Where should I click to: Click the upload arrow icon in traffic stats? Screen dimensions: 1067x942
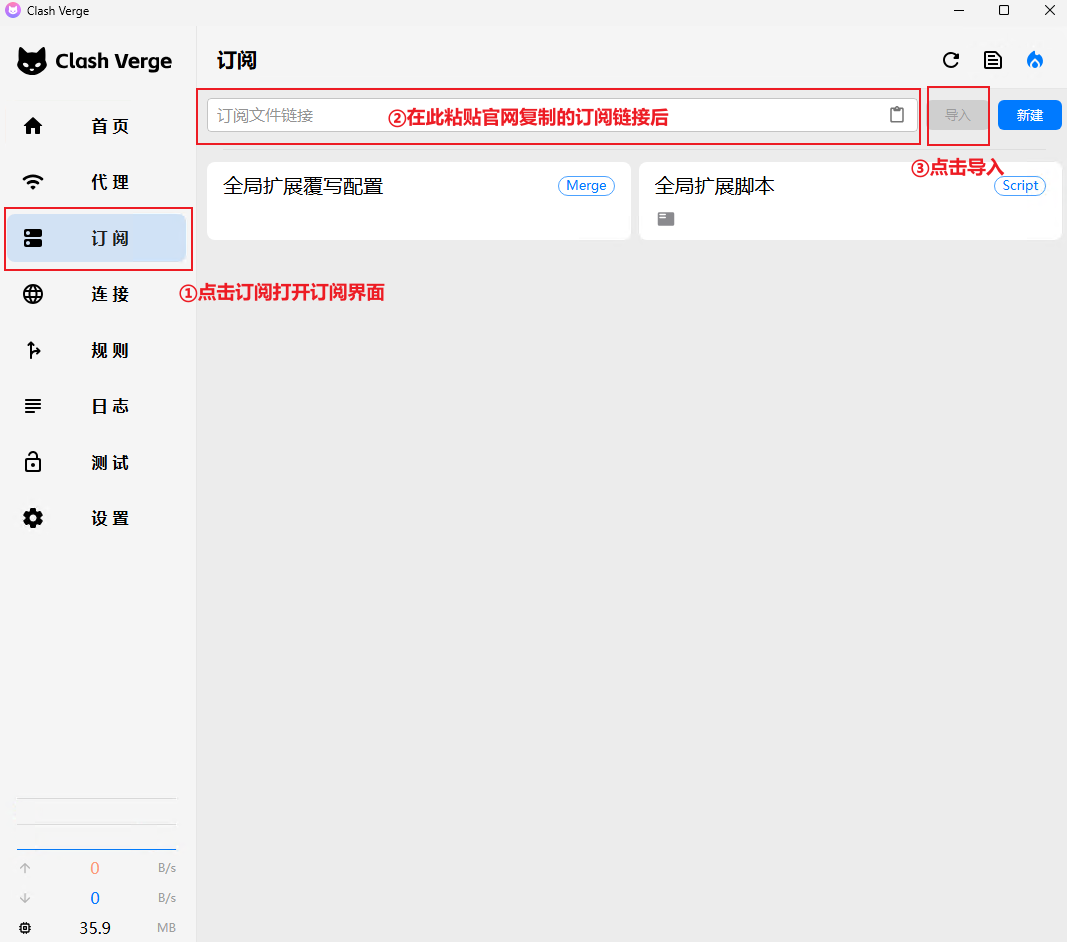coord(25,868)
